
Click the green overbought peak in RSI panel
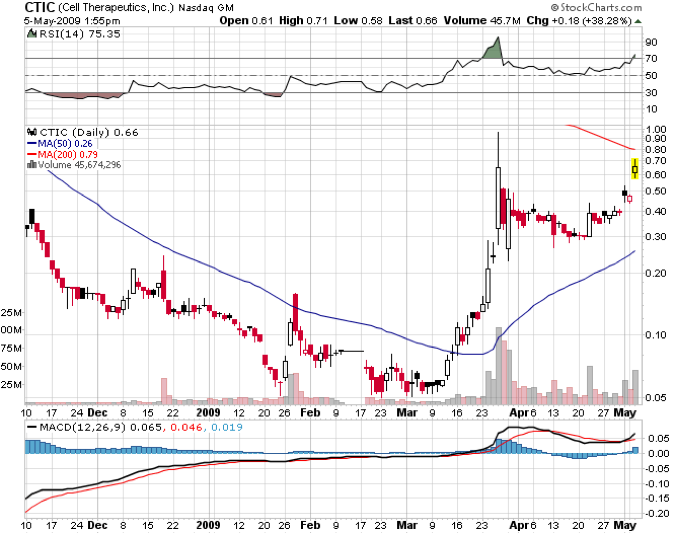click(x=493, y=50)
